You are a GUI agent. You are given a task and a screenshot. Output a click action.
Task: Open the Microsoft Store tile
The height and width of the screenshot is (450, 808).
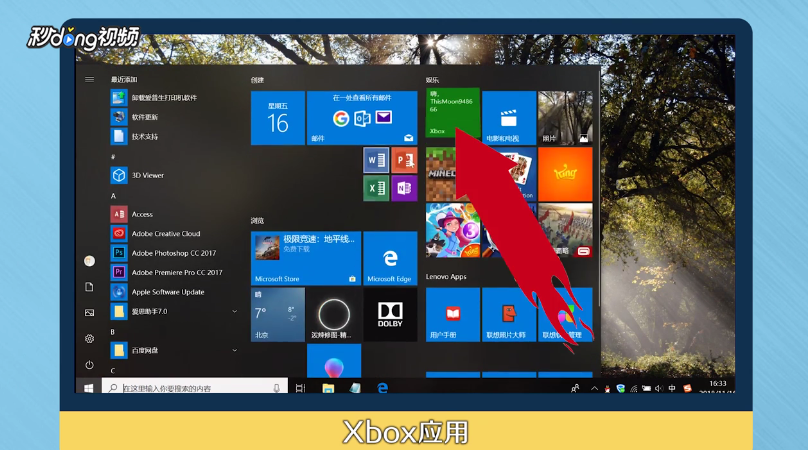point(306,258)
